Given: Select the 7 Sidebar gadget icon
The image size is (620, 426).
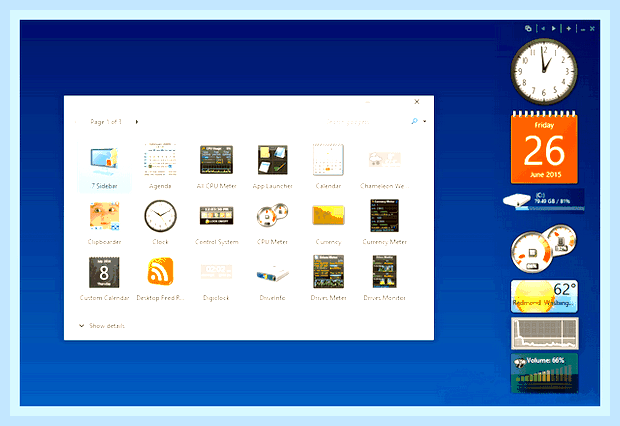Looking at the screenshot, I should [104, 161].
